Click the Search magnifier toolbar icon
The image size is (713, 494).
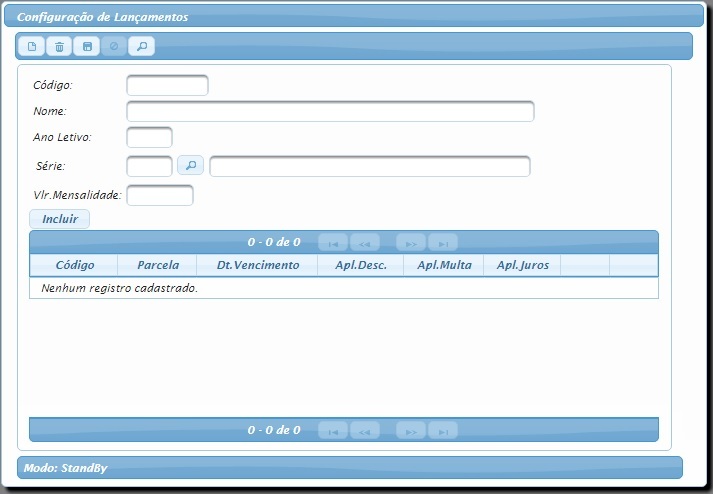[142, 46]
